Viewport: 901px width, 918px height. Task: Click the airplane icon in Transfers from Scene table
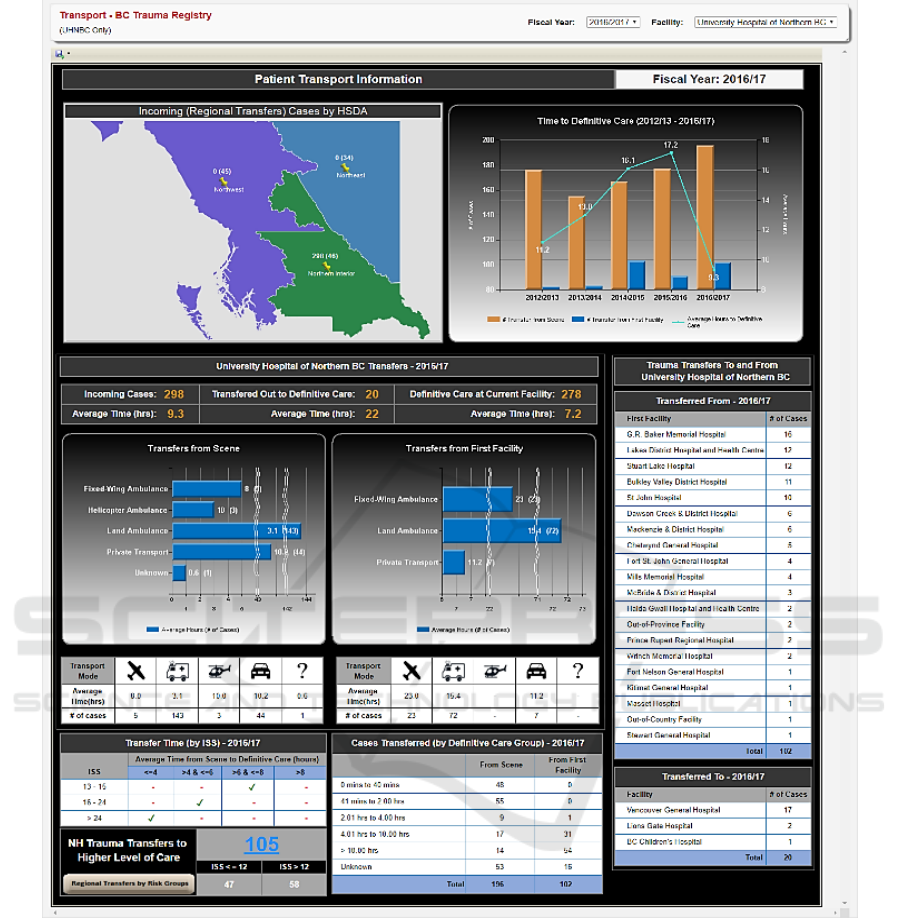[x=137, y=671]
